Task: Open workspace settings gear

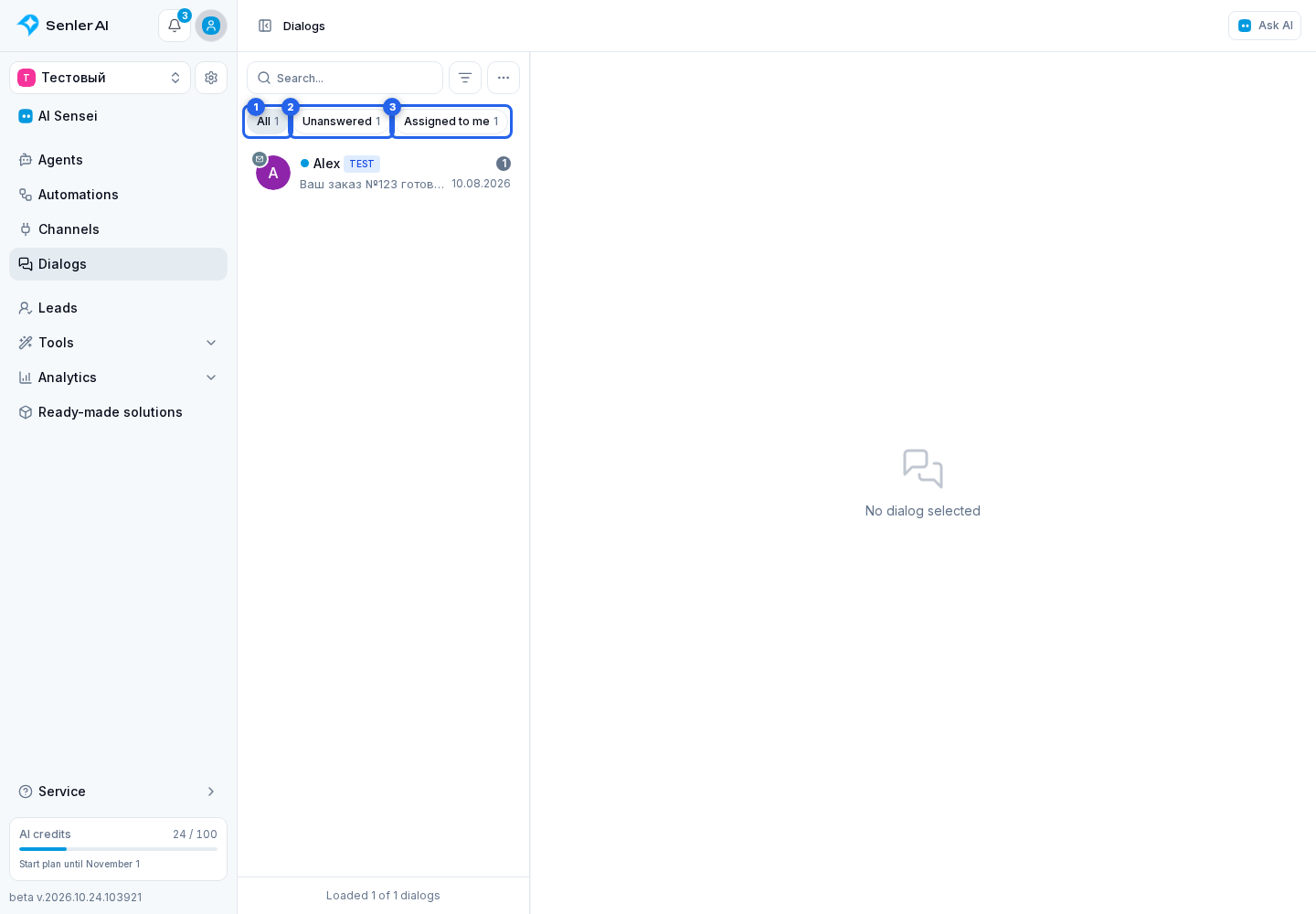Action: click(211, 78)
